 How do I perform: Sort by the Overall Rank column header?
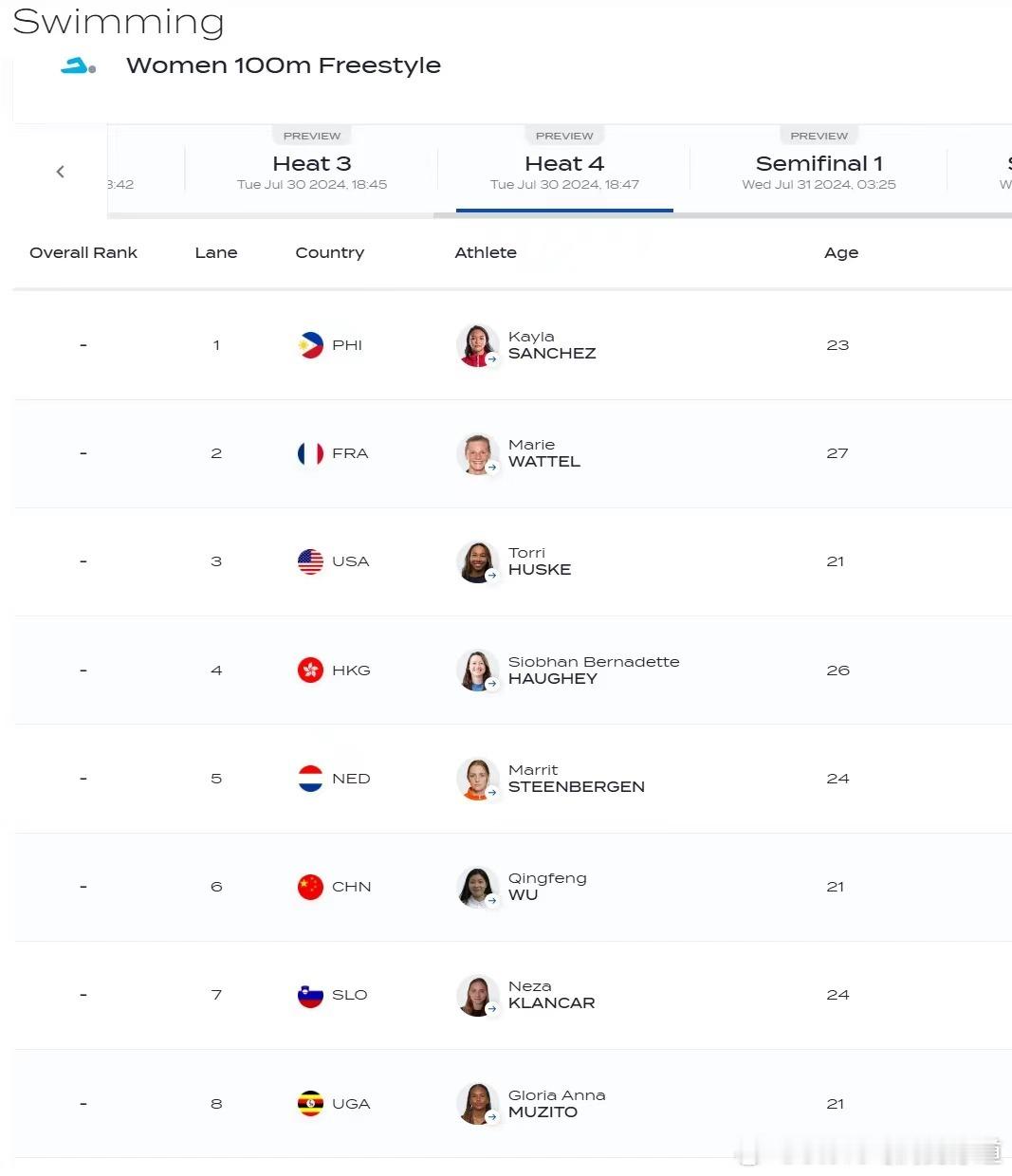[x=83, y=252]
